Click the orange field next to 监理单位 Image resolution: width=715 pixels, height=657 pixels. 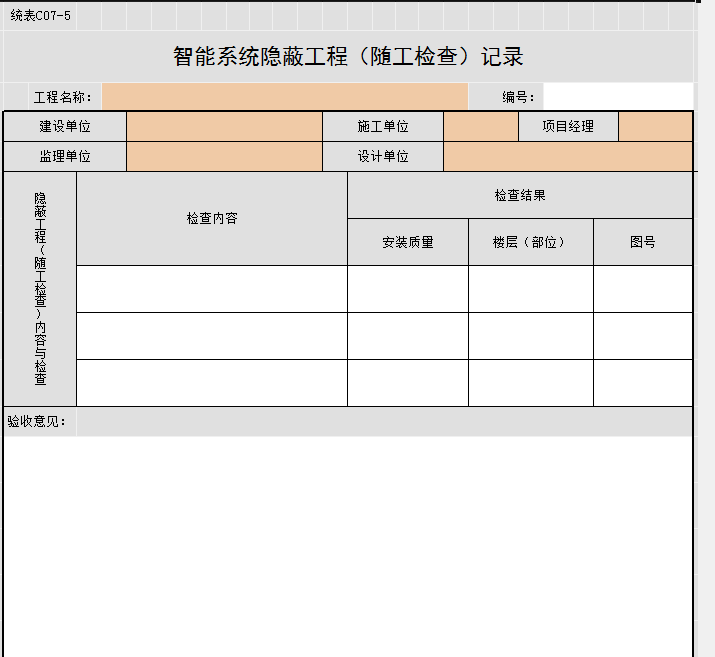(x=224, y=157)
